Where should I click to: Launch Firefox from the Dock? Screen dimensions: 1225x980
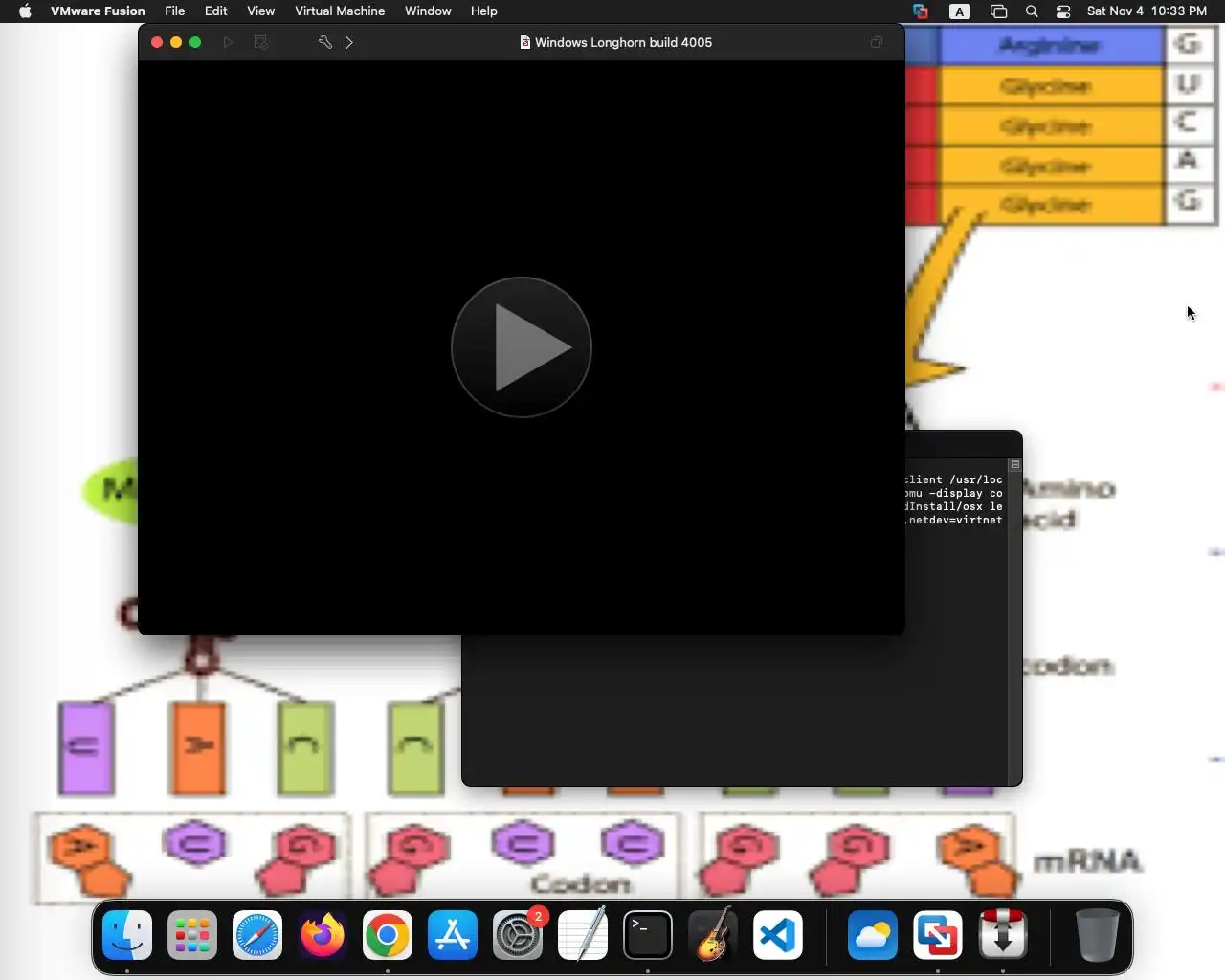point(323,935)
